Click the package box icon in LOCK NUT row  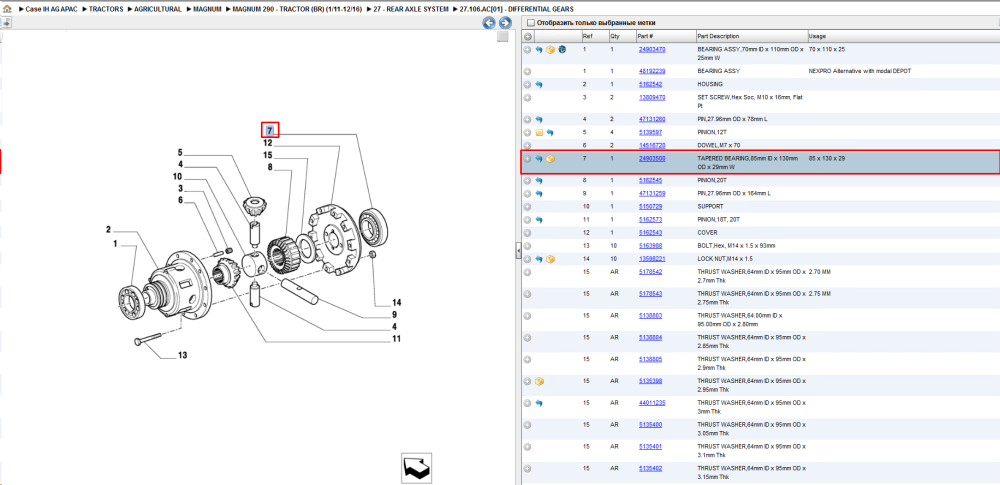[x=550, y=259]
